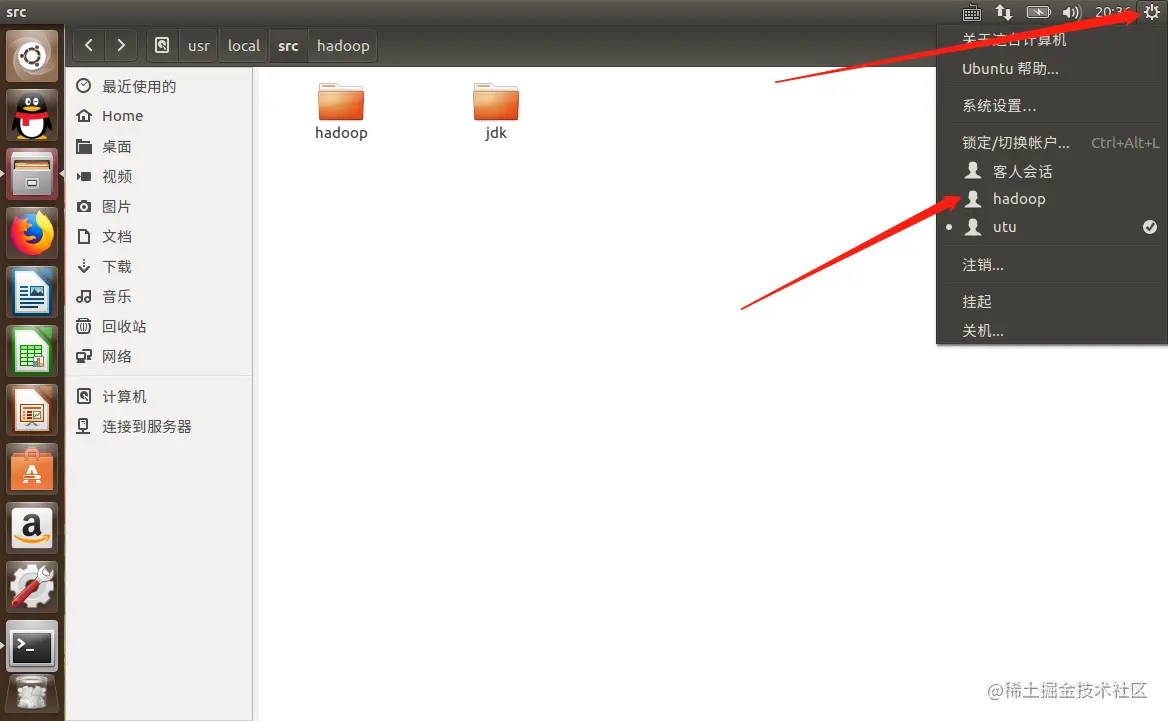This screenshot has width=1168, height=721.
Task: Open the sound volume indicator
Action: [x=1071, y=12]
